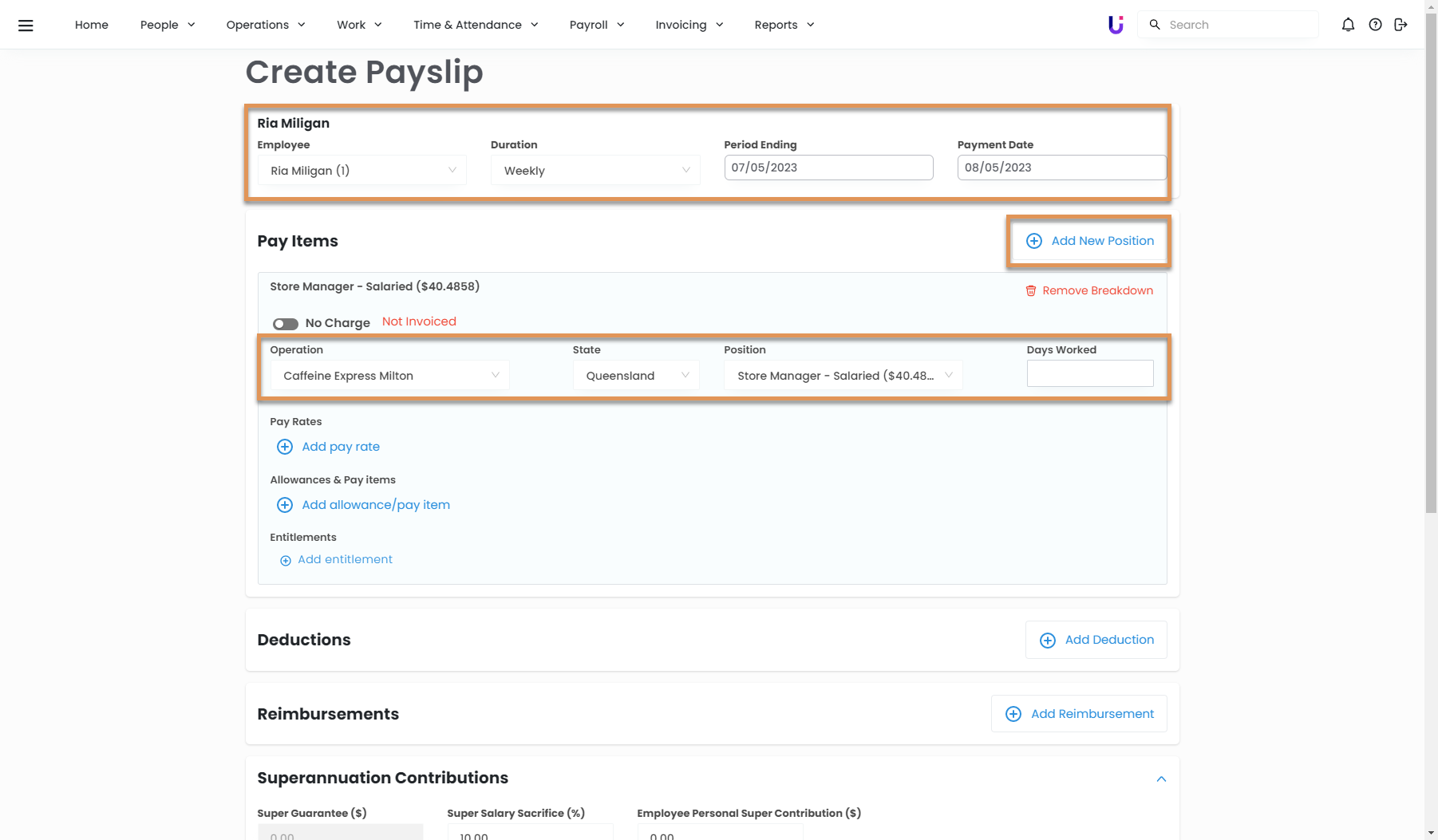Toggle the No Charge switch
The image size is (1438, 840).
[x=285, y=324]
